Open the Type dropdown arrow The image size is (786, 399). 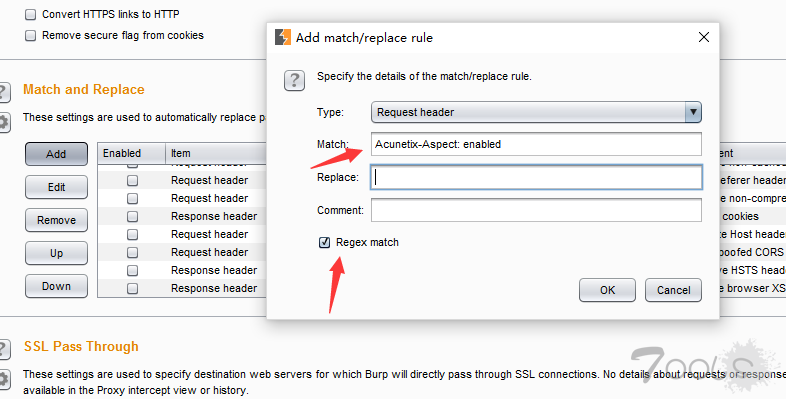[x=693, y=112]
